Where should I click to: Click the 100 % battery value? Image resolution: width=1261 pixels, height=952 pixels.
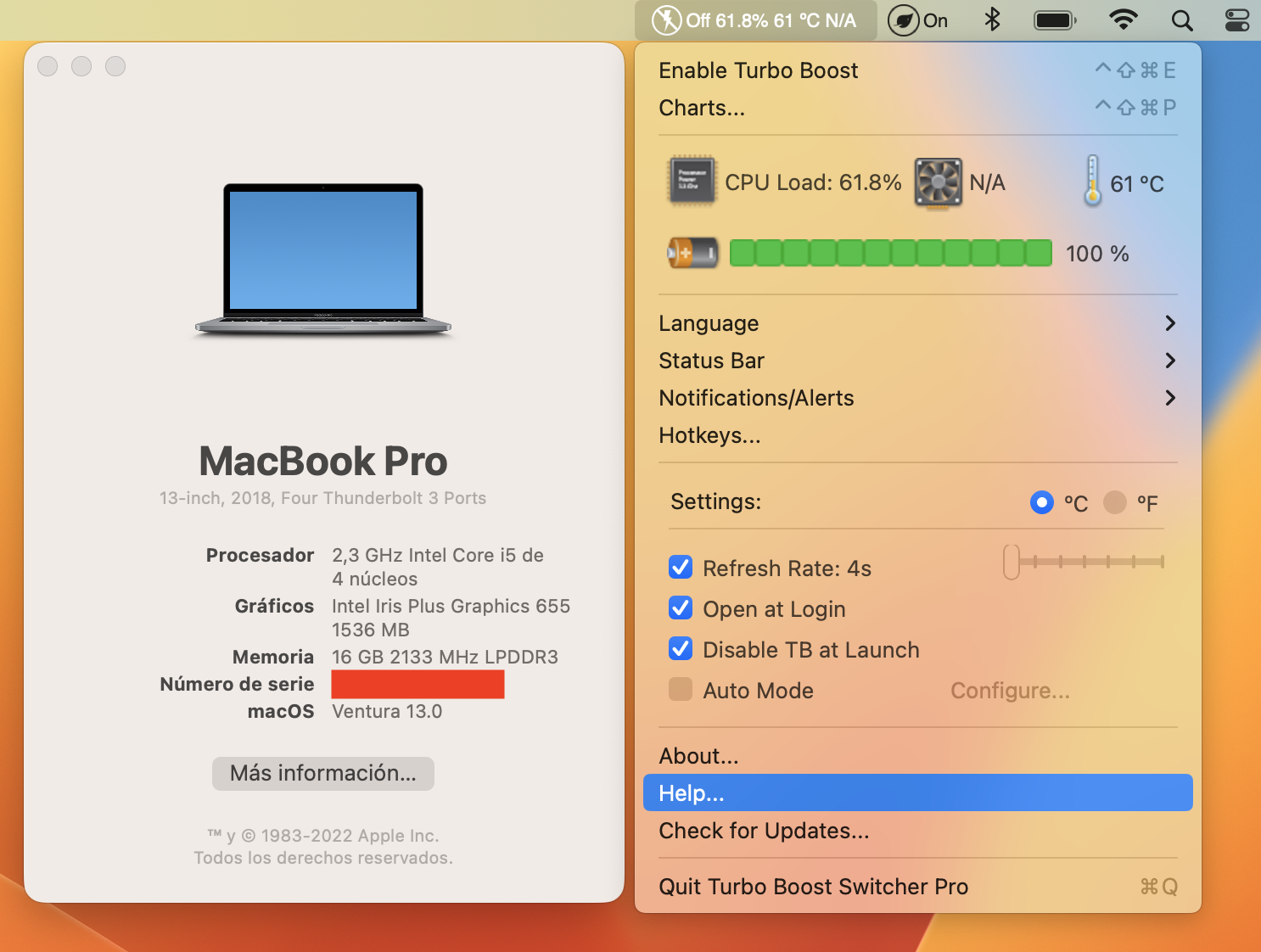1097,254
